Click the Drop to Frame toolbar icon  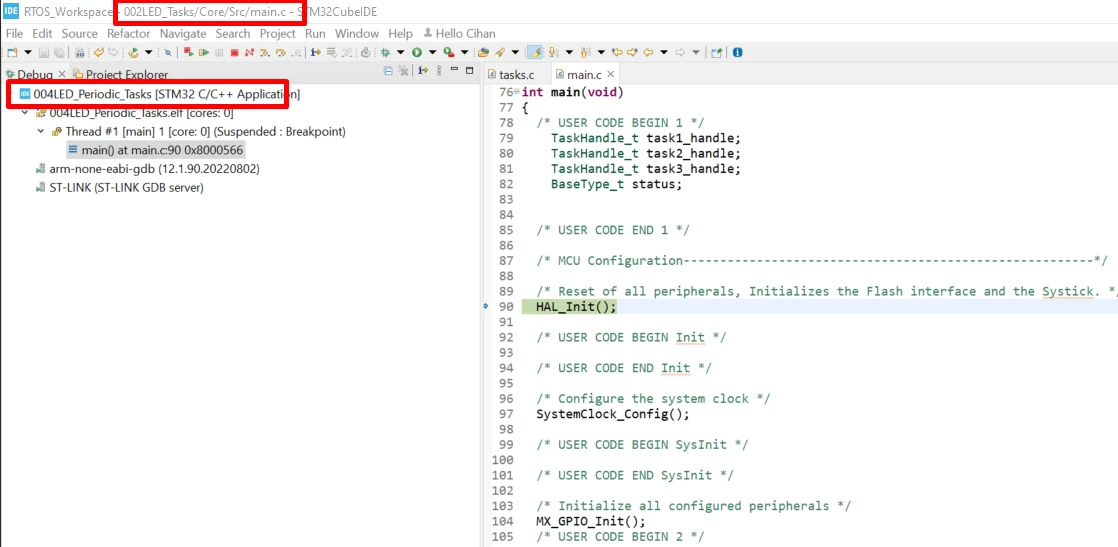[x=332, y=52]
